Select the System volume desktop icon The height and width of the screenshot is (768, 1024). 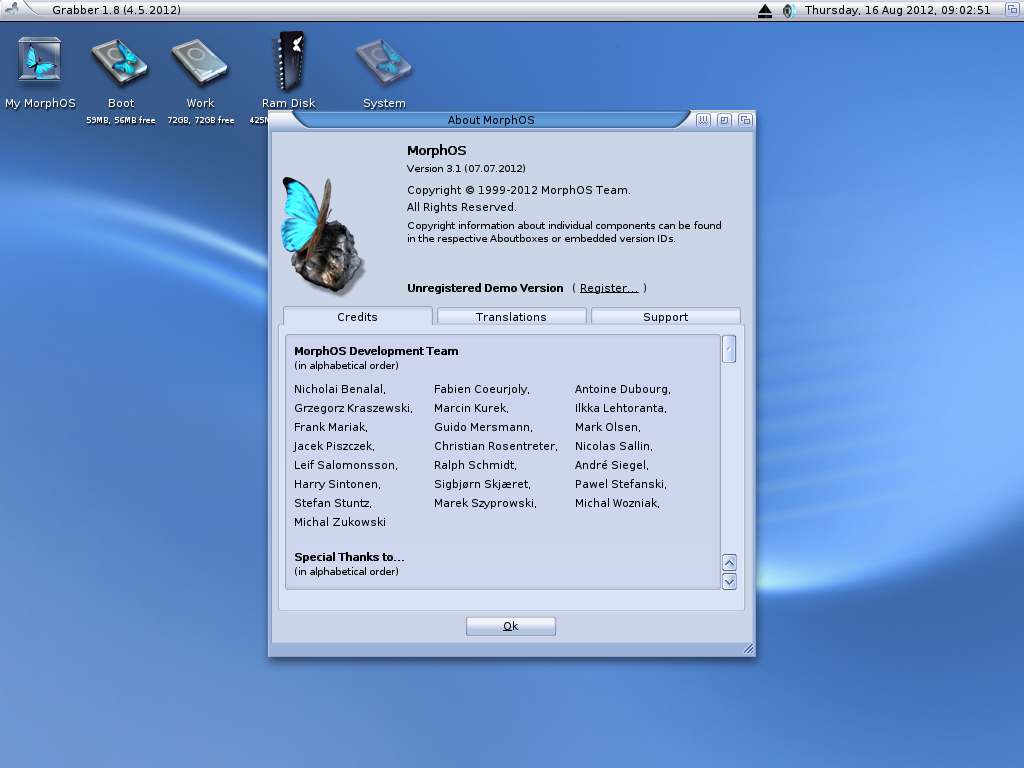384,63
